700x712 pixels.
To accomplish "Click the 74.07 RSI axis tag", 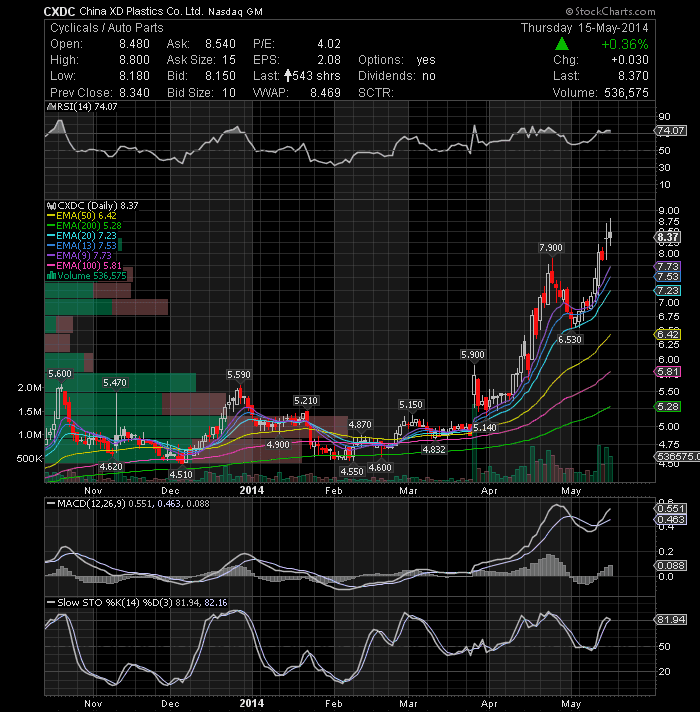I will point(671,131).
